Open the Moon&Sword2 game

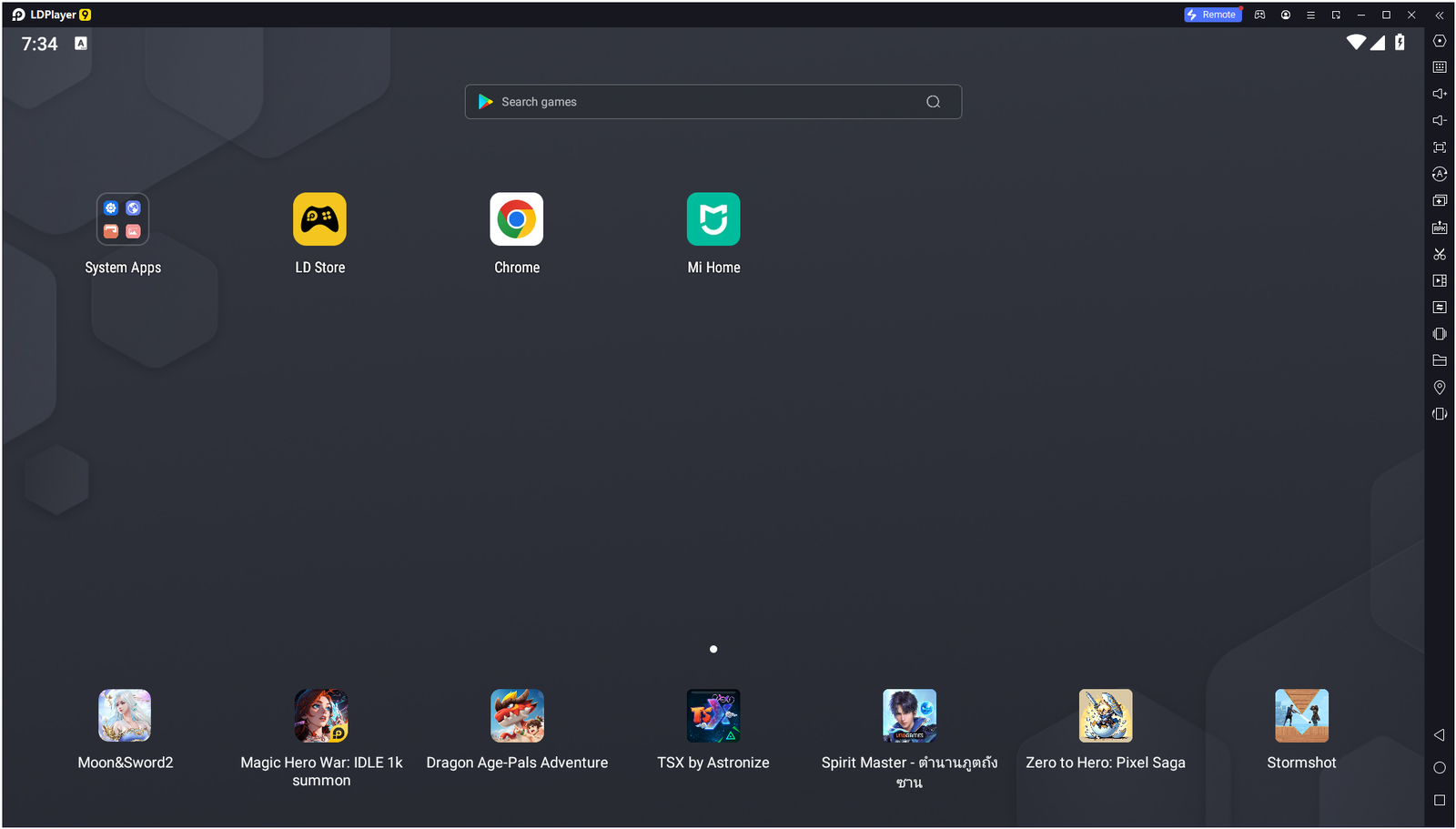pos(125,715)
